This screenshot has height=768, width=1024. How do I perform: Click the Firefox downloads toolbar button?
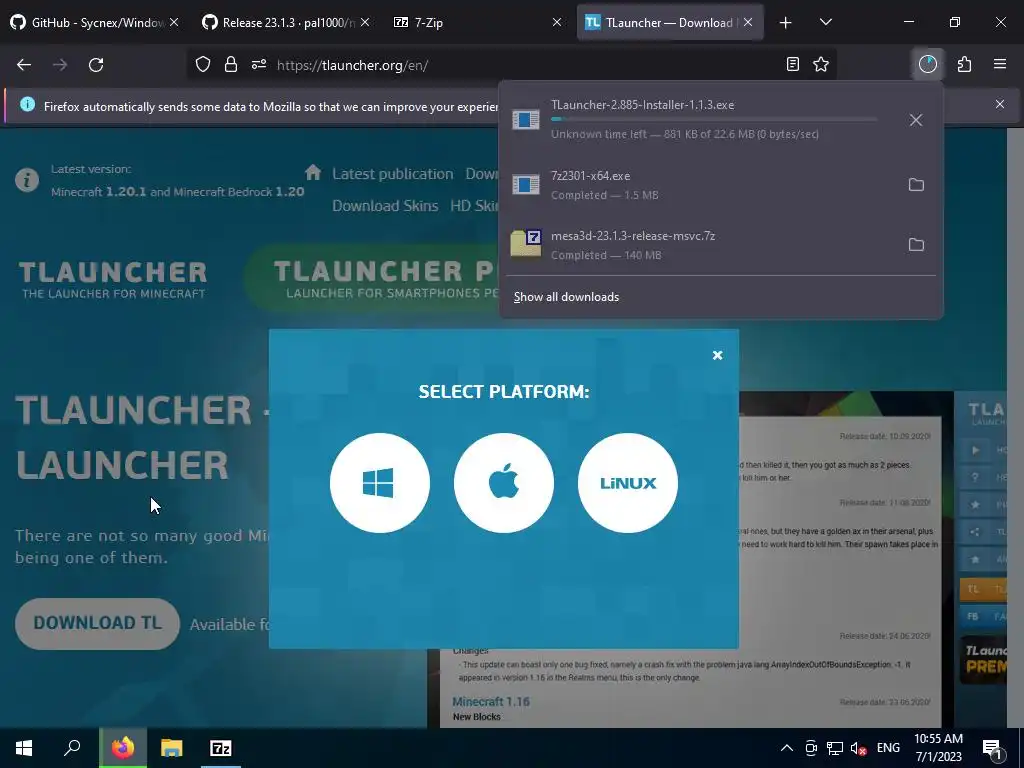(927, 65)
